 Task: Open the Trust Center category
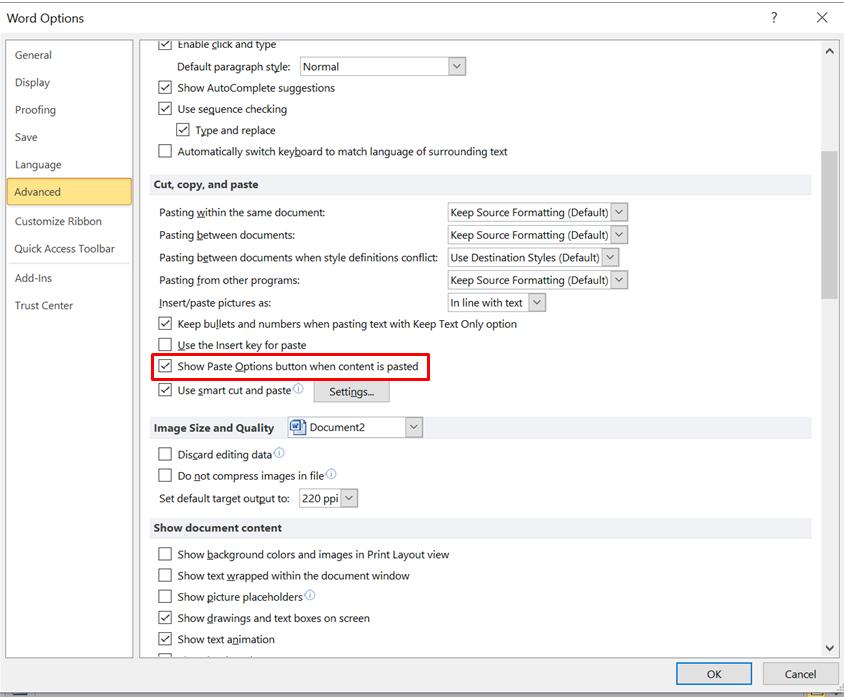click(69, 306)
